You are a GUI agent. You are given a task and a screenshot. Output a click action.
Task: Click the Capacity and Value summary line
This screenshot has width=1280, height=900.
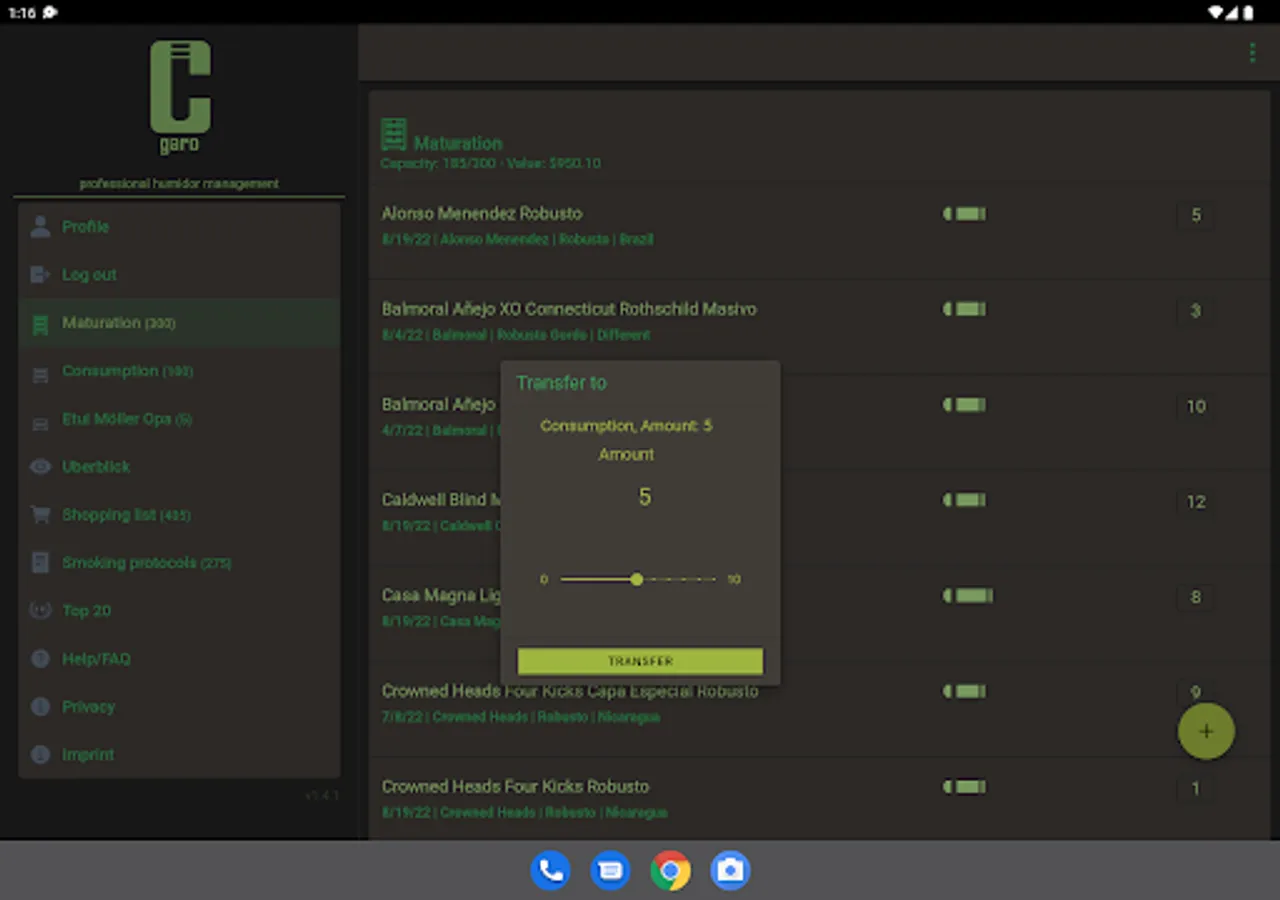(491, 163)
